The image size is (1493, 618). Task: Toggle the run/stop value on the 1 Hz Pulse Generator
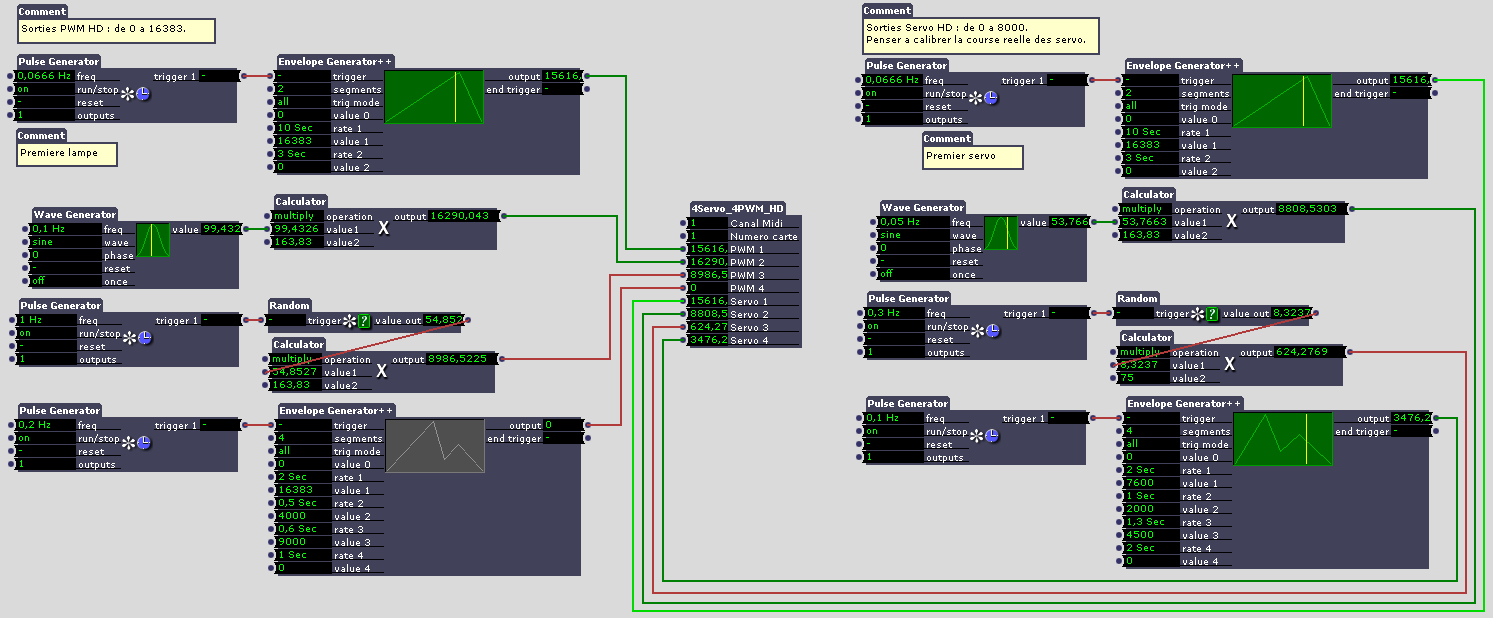pyautogui.click(x=44, y=334)
